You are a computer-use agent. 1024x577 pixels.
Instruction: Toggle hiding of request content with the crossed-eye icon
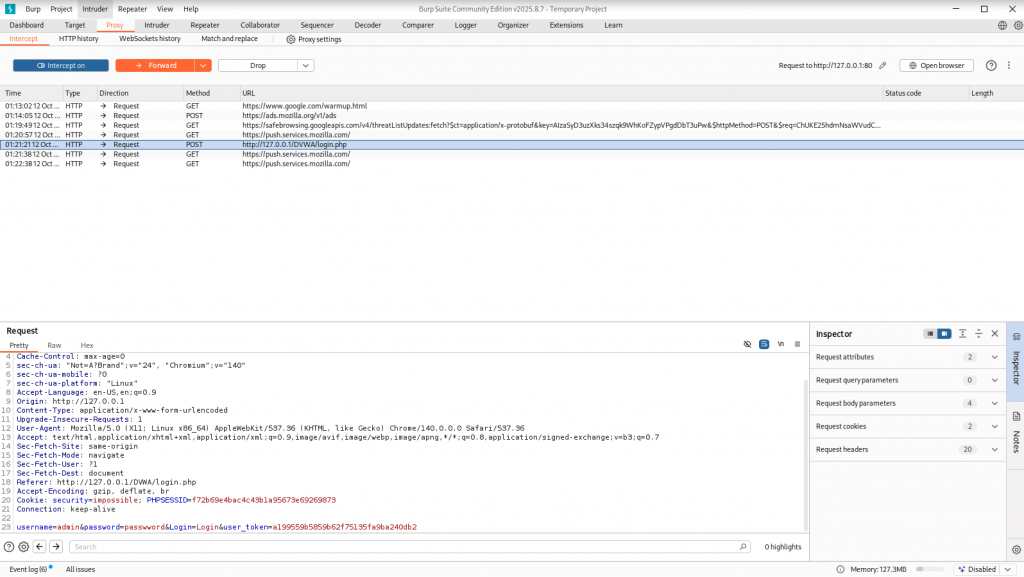pos(747,344)
